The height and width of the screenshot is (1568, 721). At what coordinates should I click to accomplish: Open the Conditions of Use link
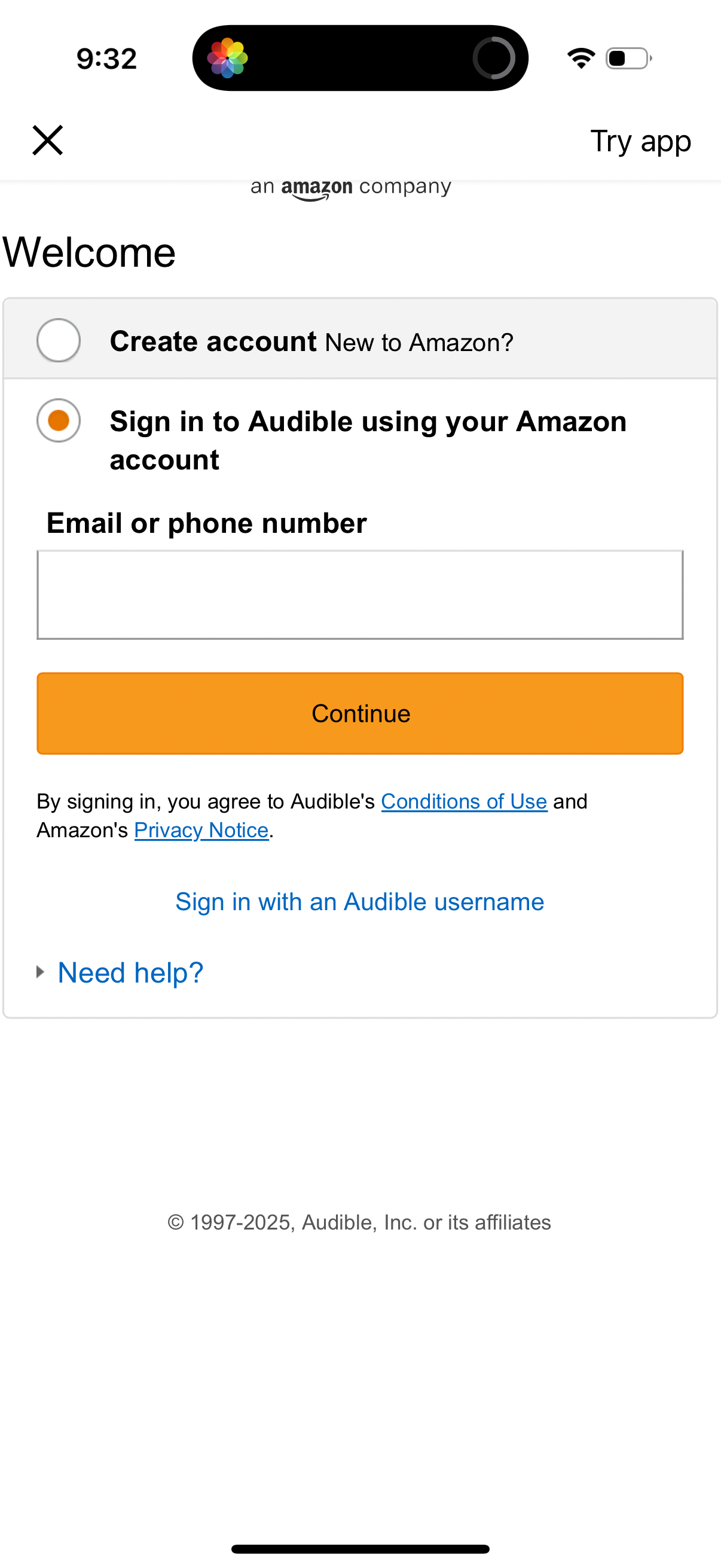click(464, 801)
